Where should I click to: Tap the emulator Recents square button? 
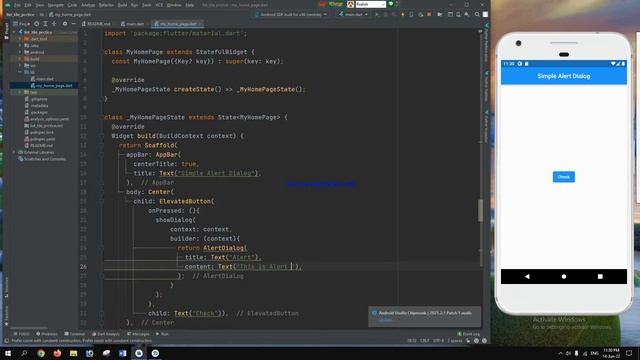click(600, 276)
